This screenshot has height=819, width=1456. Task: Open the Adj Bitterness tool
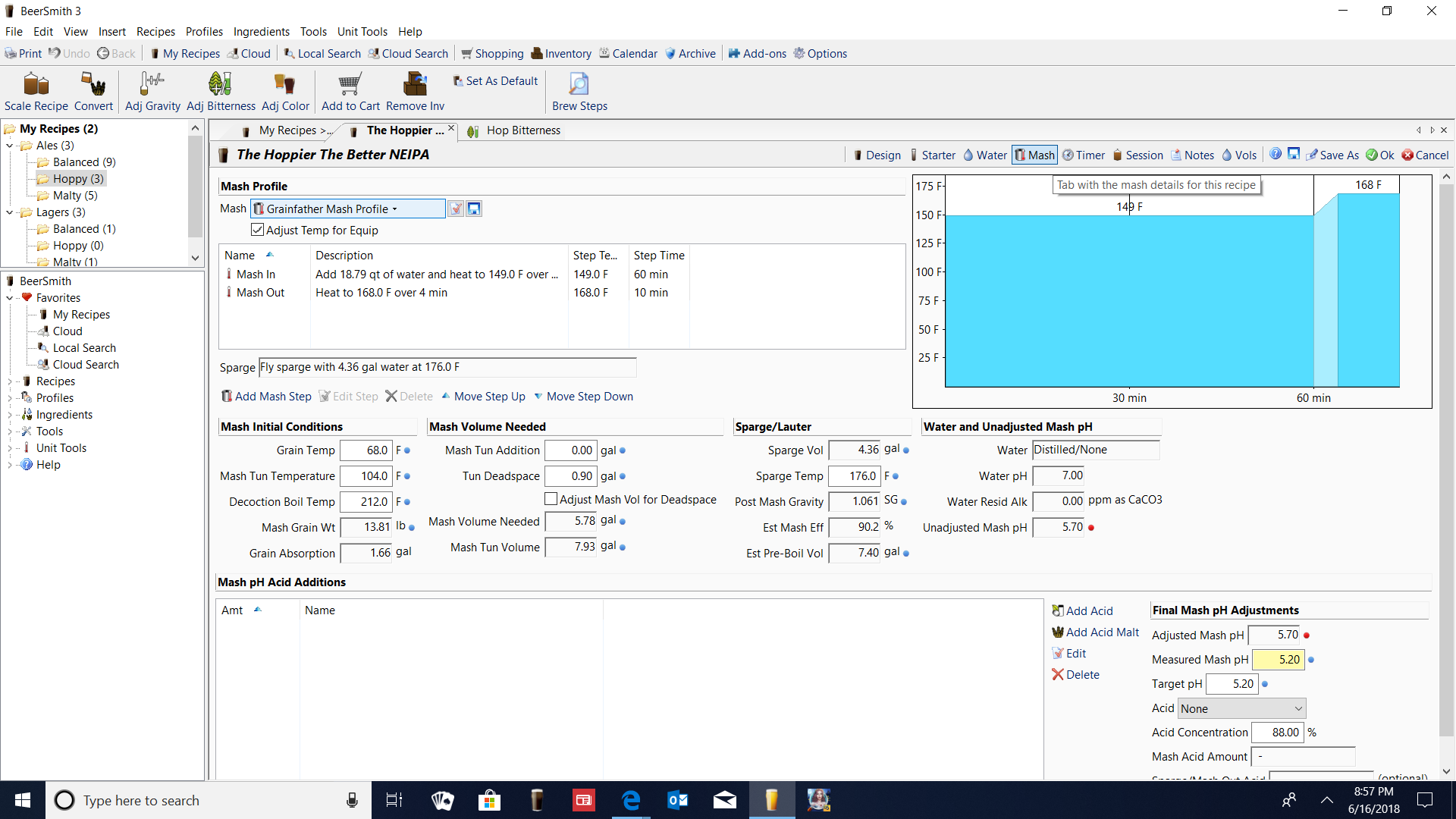tap(221, 91)
